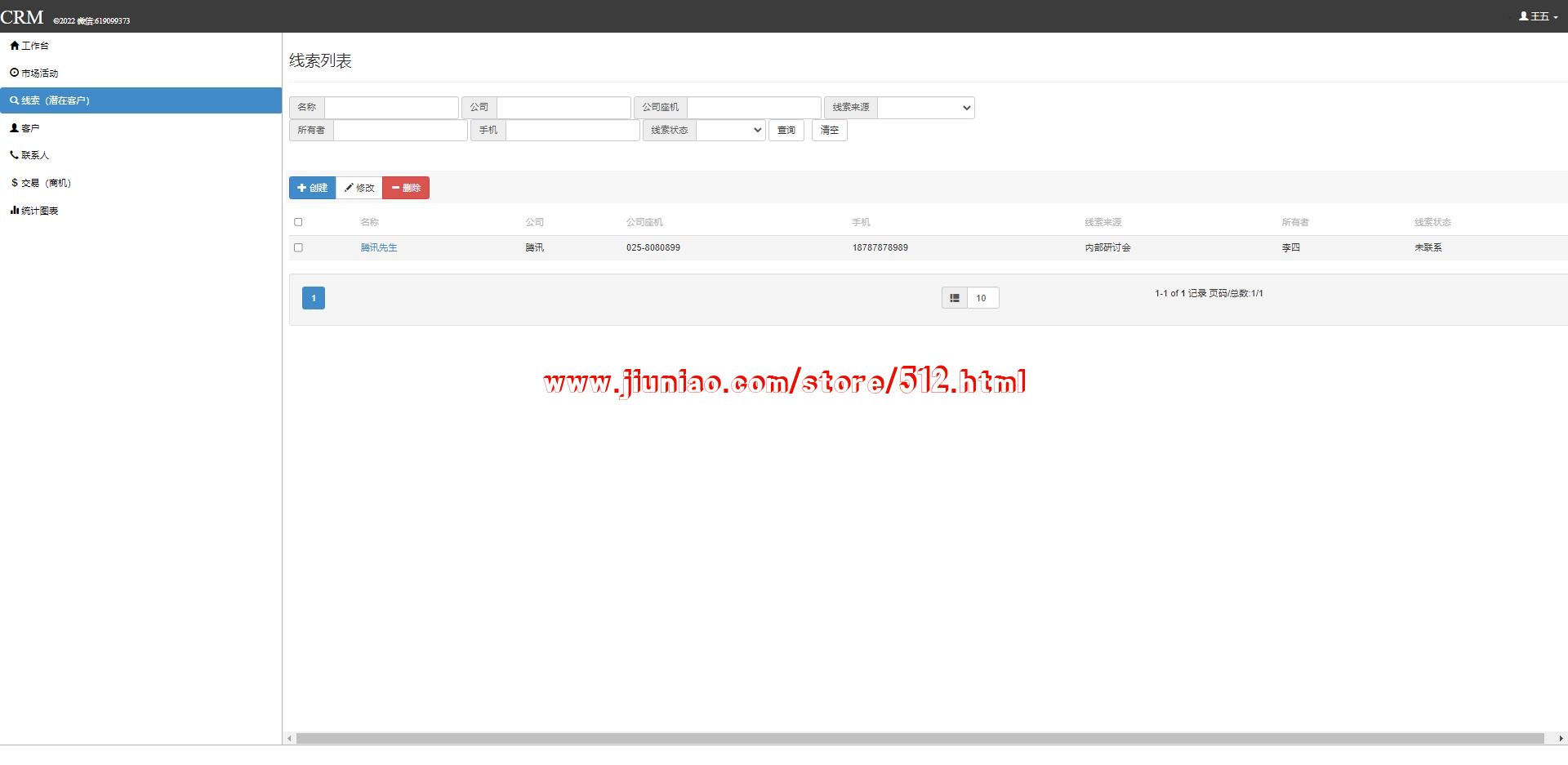
Task: Open the 统计图表 bar-chart icon
Action: (14, 211)
